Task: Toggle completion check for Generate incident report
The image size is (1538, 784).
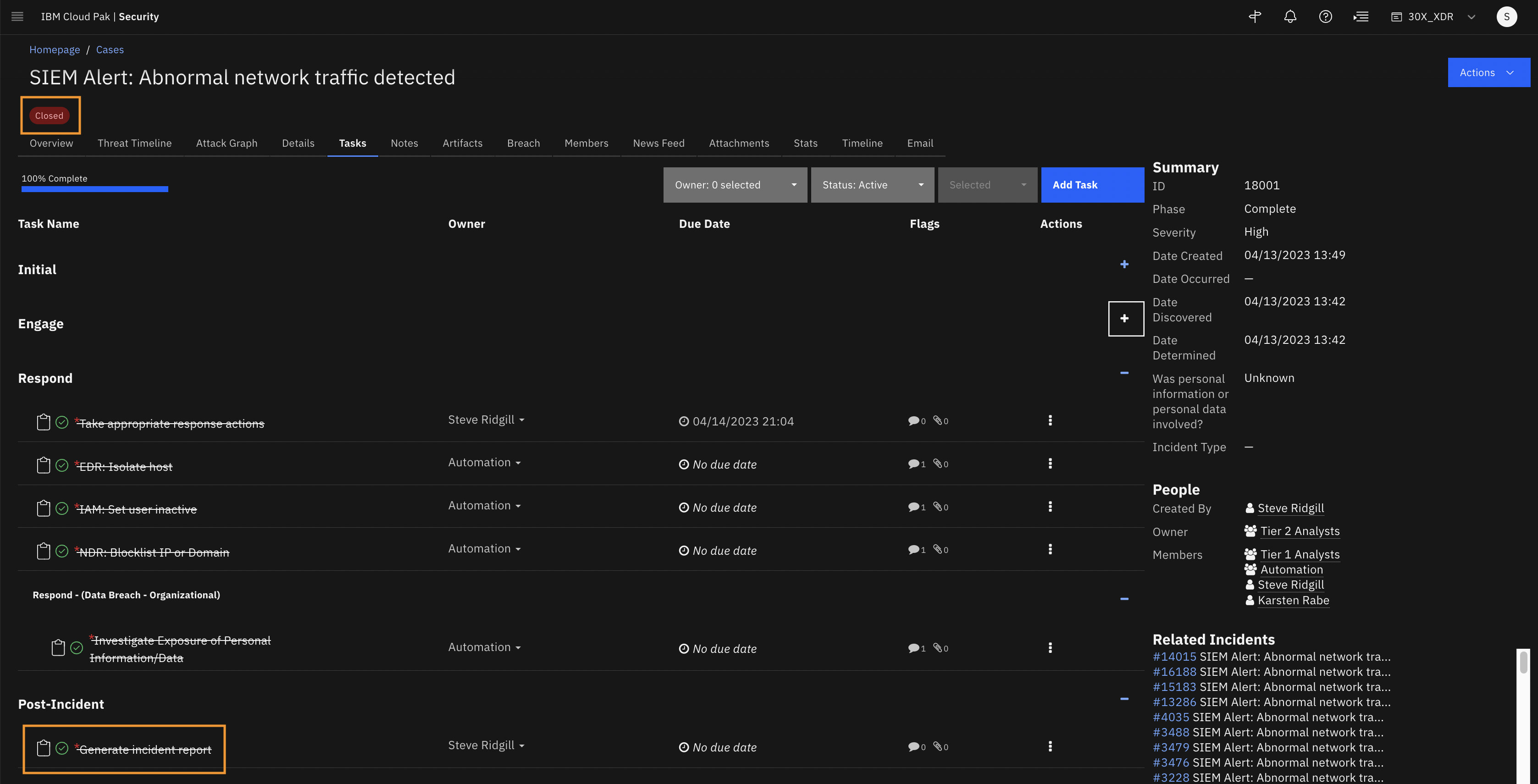Action: pos(62,748)
